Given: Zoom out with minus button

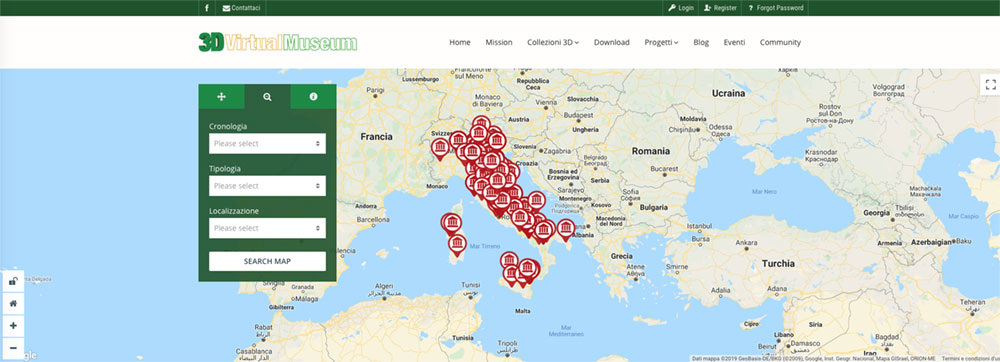Looking at the screenshot, I should [13, 348].
